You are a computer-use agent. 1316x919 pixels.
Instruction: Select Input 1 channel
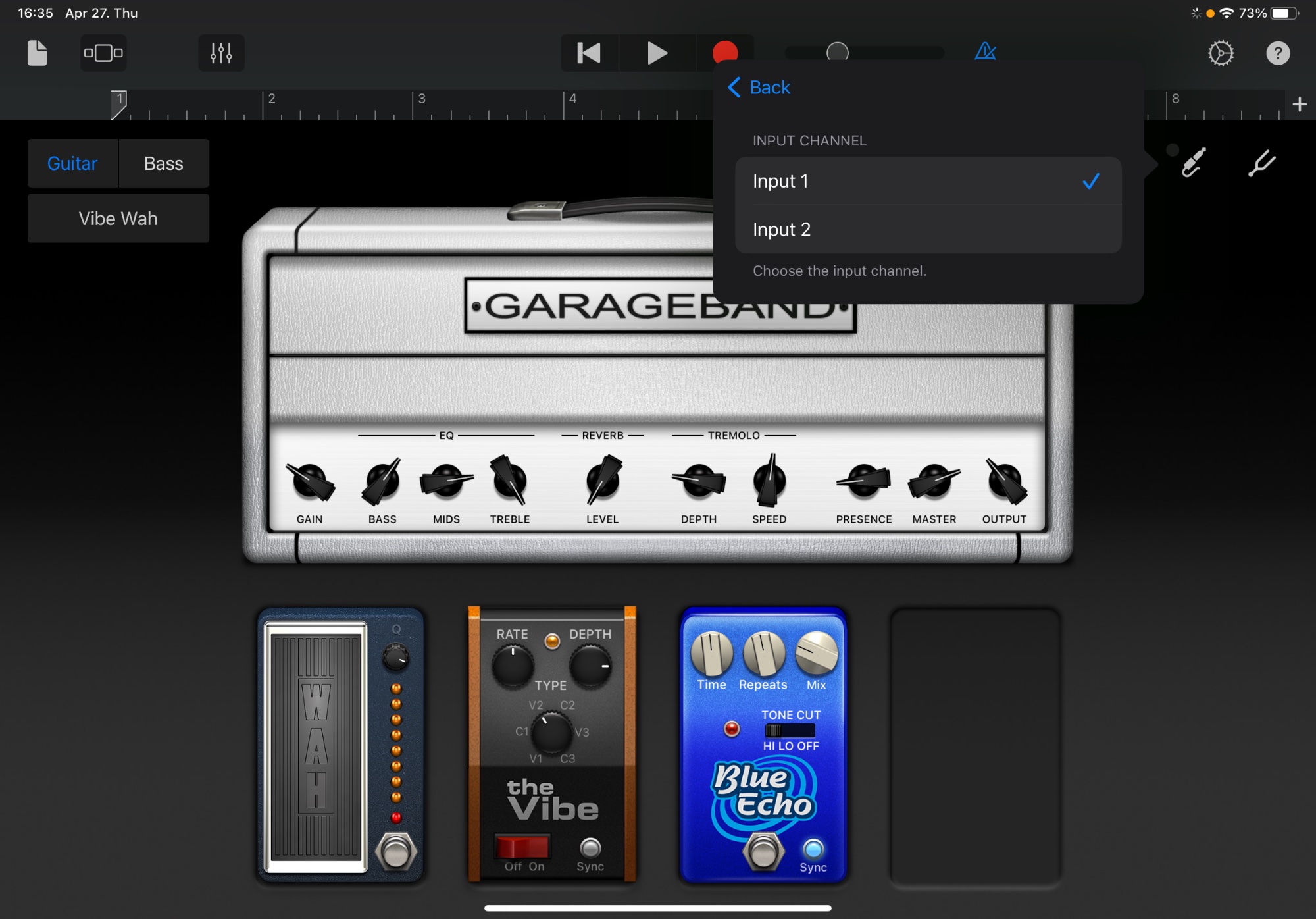[x=928, y=181]
